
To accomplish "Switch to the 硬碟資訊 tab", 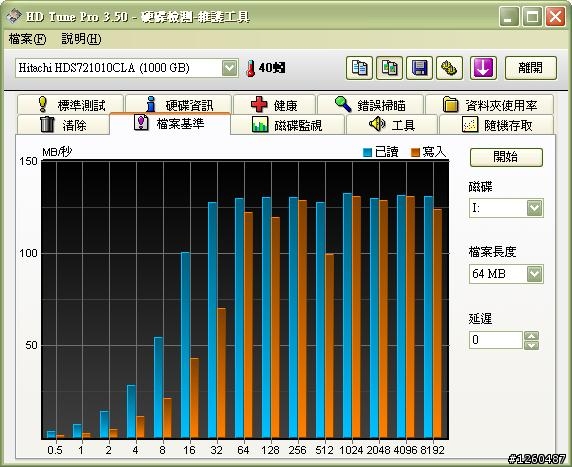I will [x=178, y=105].
